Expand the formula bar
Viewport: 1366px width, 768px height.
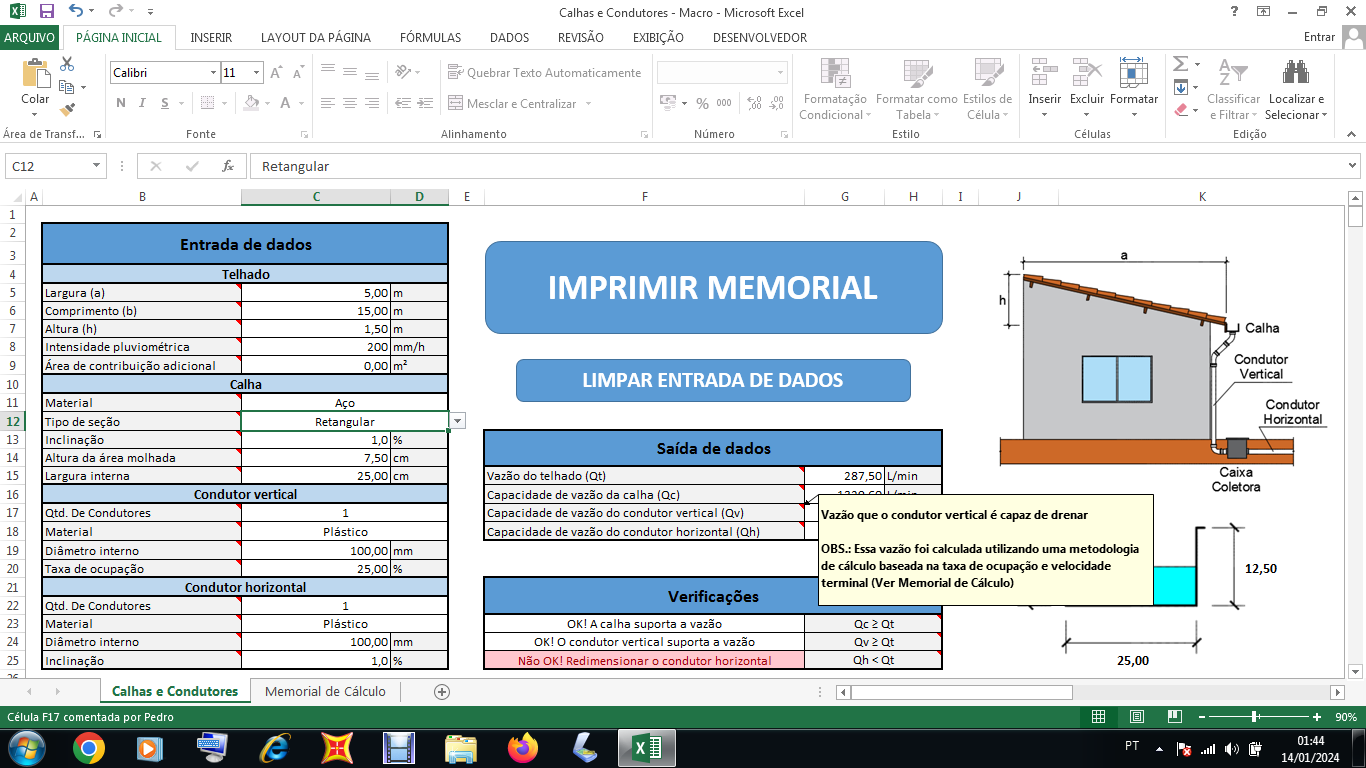click(1352, 166)
